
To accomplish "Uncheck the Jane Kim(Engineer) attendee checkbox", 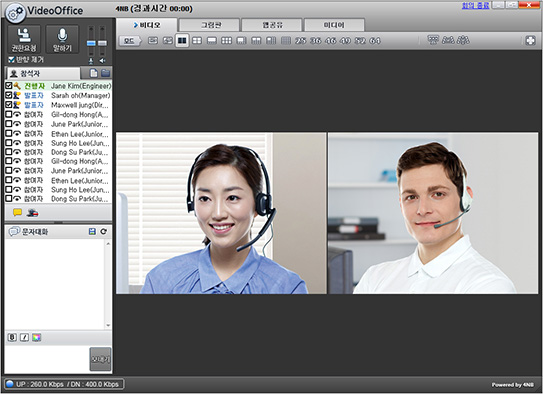I will (9, 85).
